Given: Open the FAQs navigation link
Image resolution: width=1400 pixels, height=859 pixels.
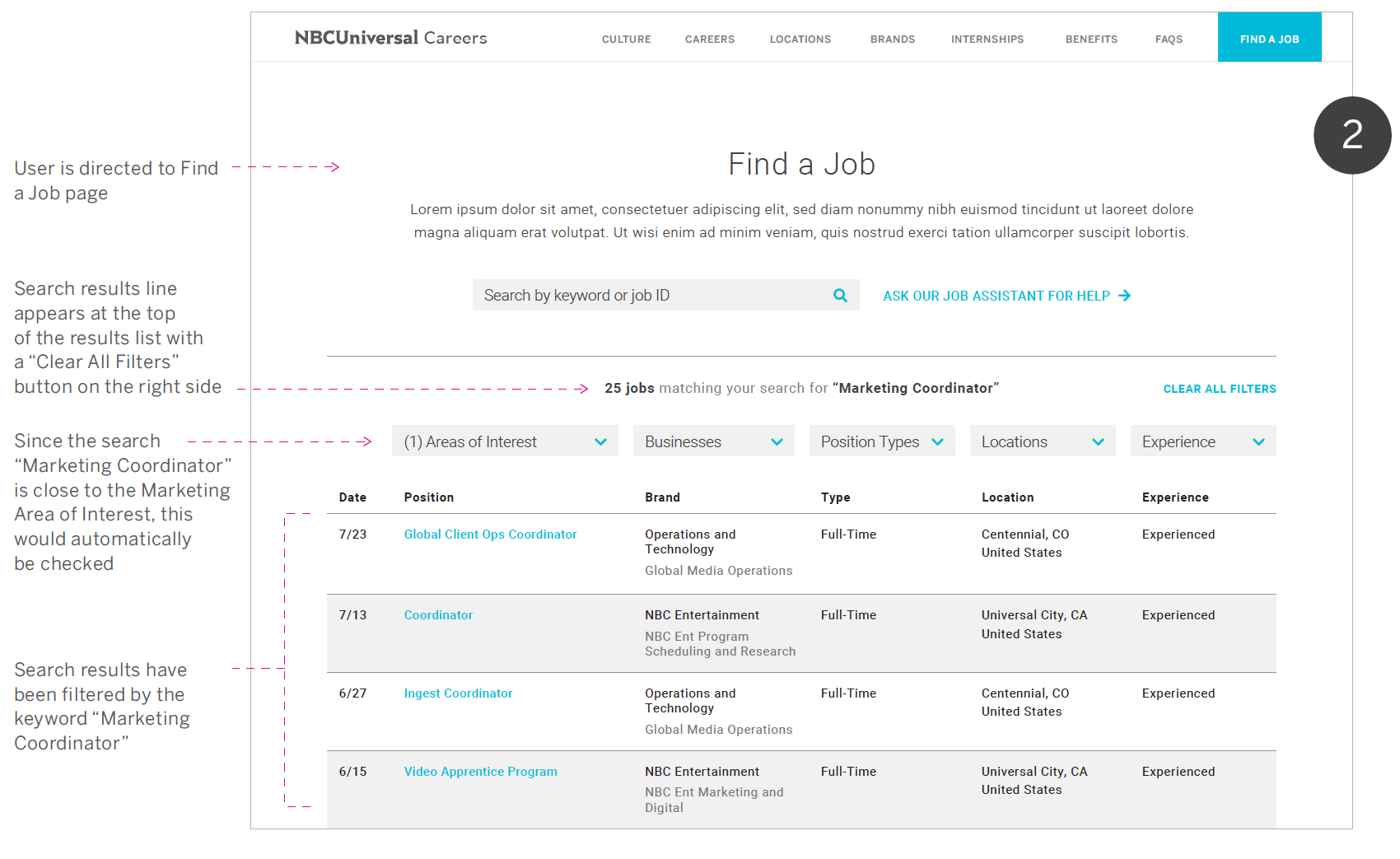Looking at the screenshot, I should [x=1169, y=40].
